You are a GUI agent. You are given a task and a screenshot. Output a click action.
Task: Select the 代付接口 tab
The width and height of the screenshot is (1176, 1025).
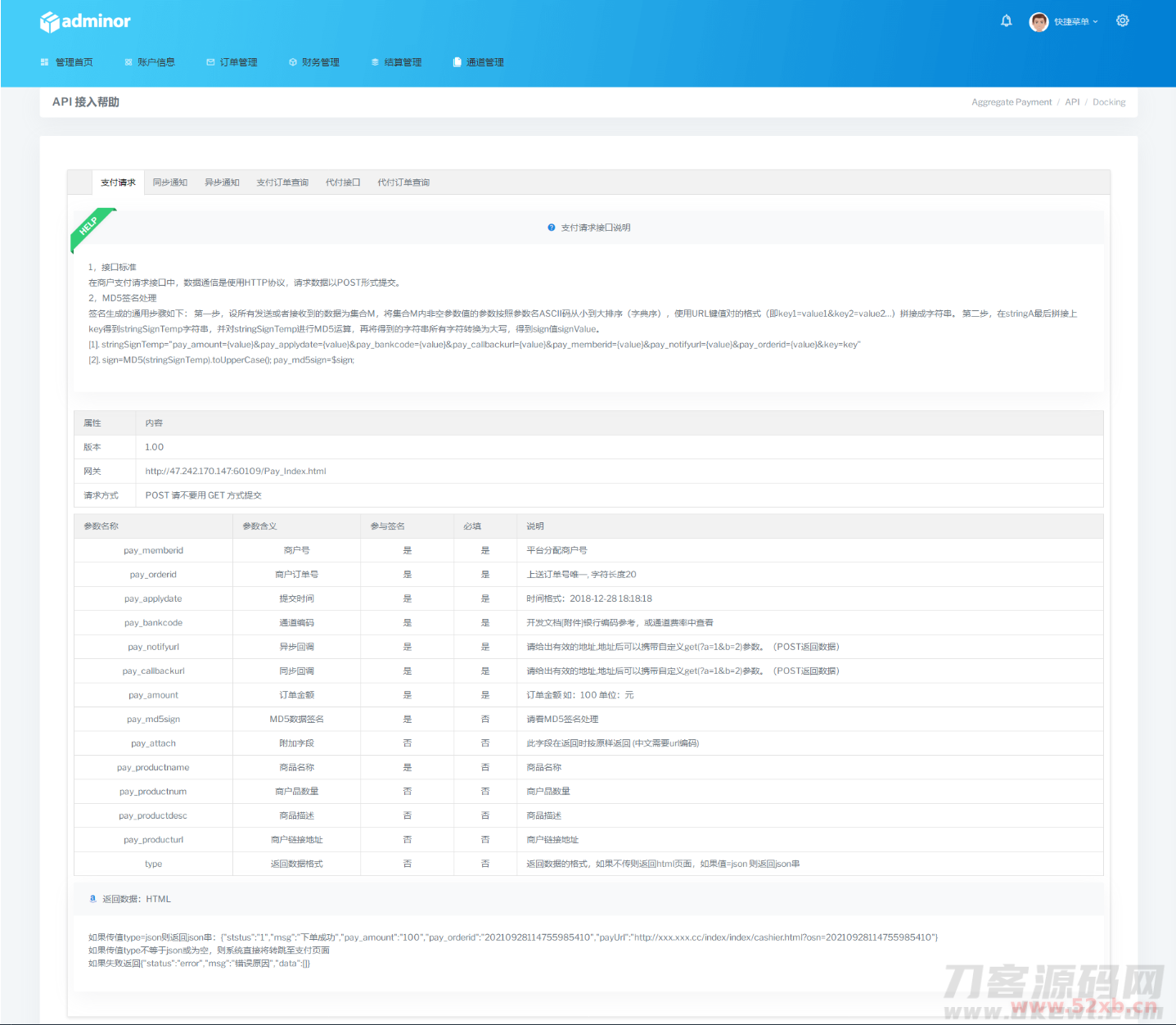click(x=343, y=183)
